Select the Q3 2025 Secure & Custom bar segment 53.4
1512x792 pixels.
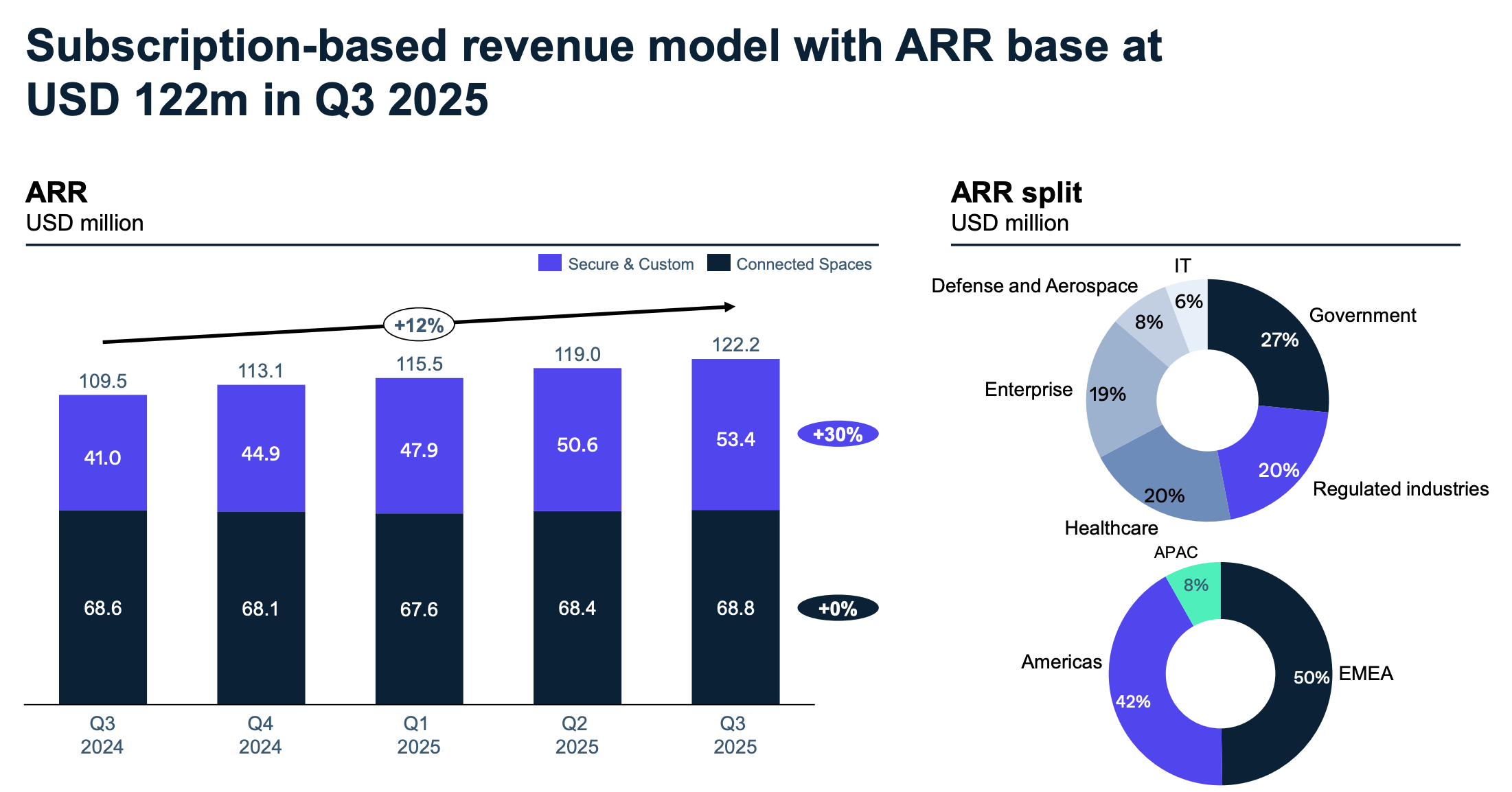tap(735, 439)
